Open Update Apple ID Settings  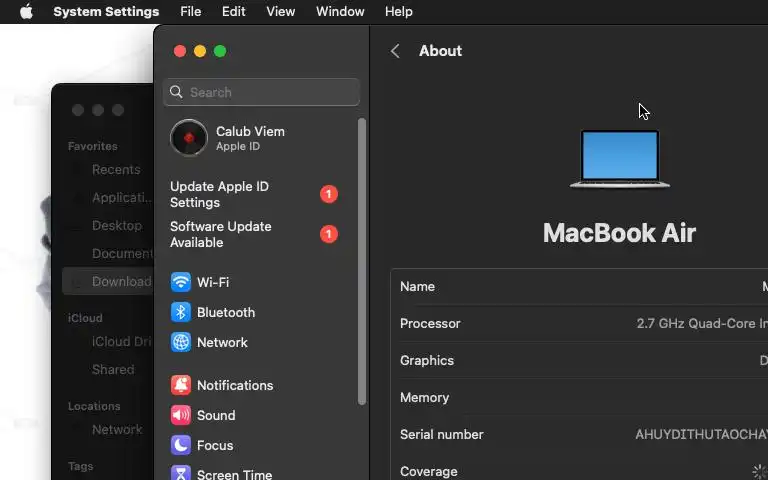click(219, 194)
